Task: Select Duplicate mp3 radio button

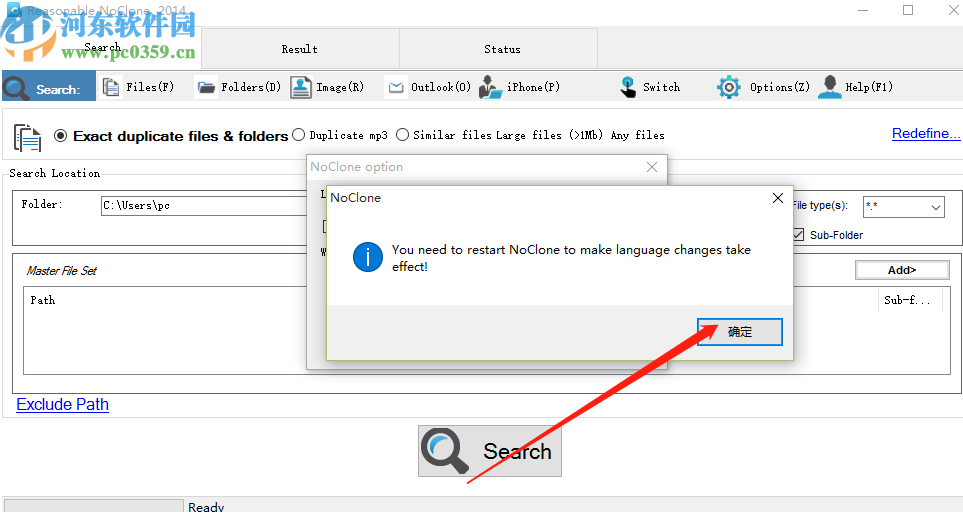Action: pyautogui.click(x=298, y=134)
